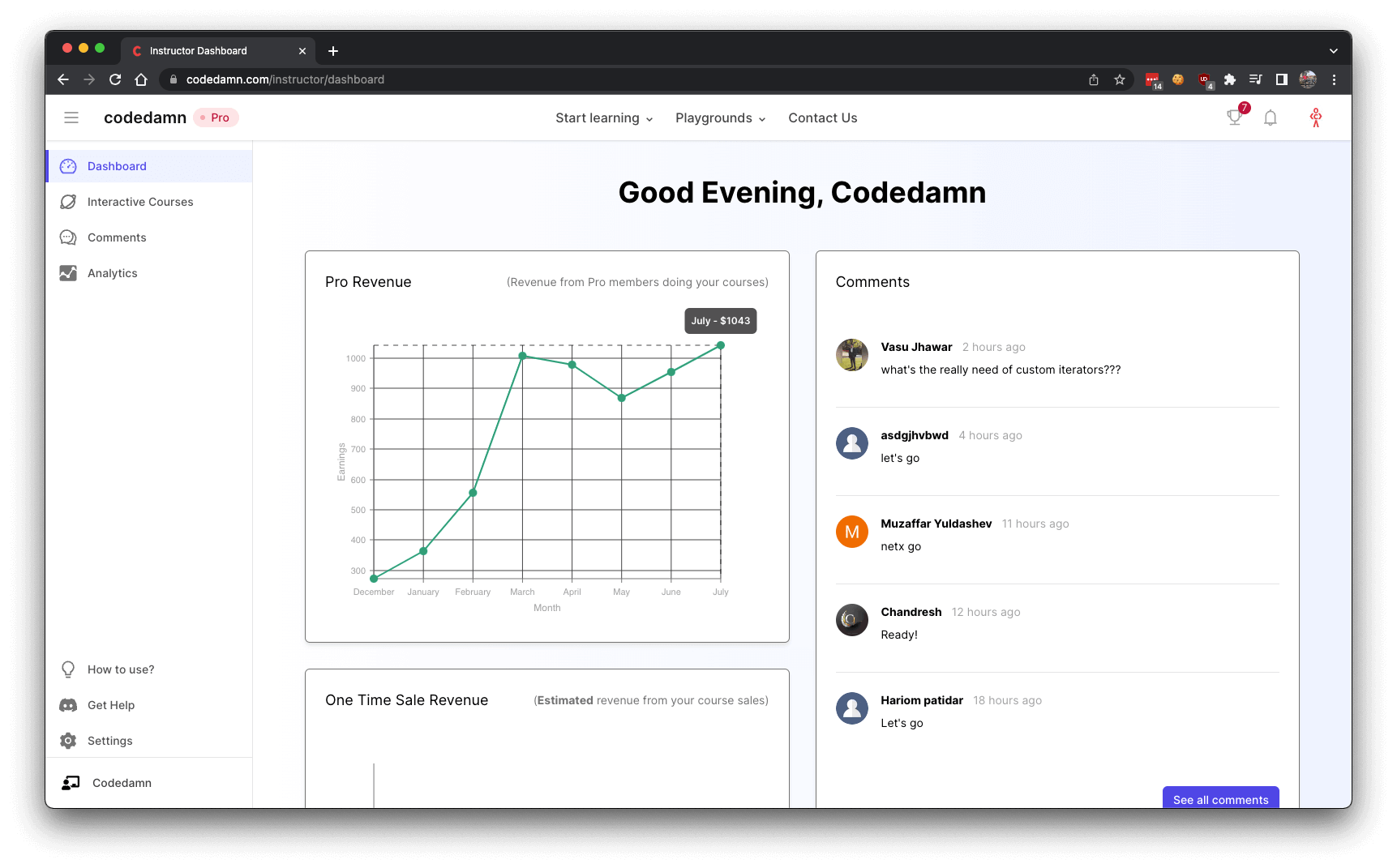Click the See all comments button
Image resolution: width=1397 pixels, height=868 pixels.
click(x=1220, y=798)
